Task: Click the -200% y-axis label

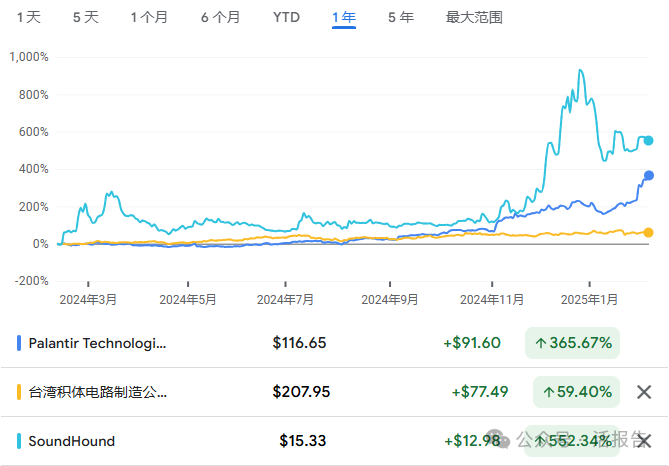Action: (x=32, y=281)
